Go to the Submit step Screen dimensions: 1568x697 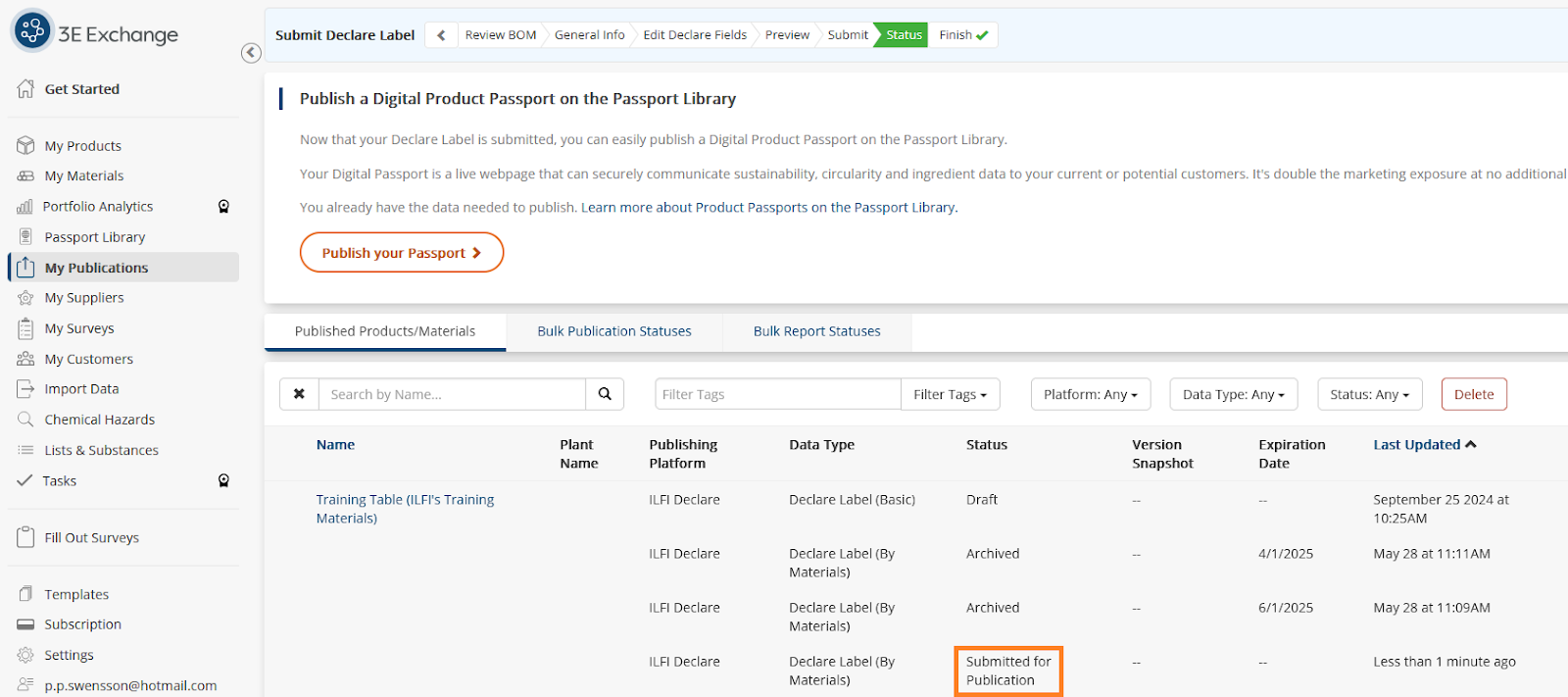coord(848,35)
